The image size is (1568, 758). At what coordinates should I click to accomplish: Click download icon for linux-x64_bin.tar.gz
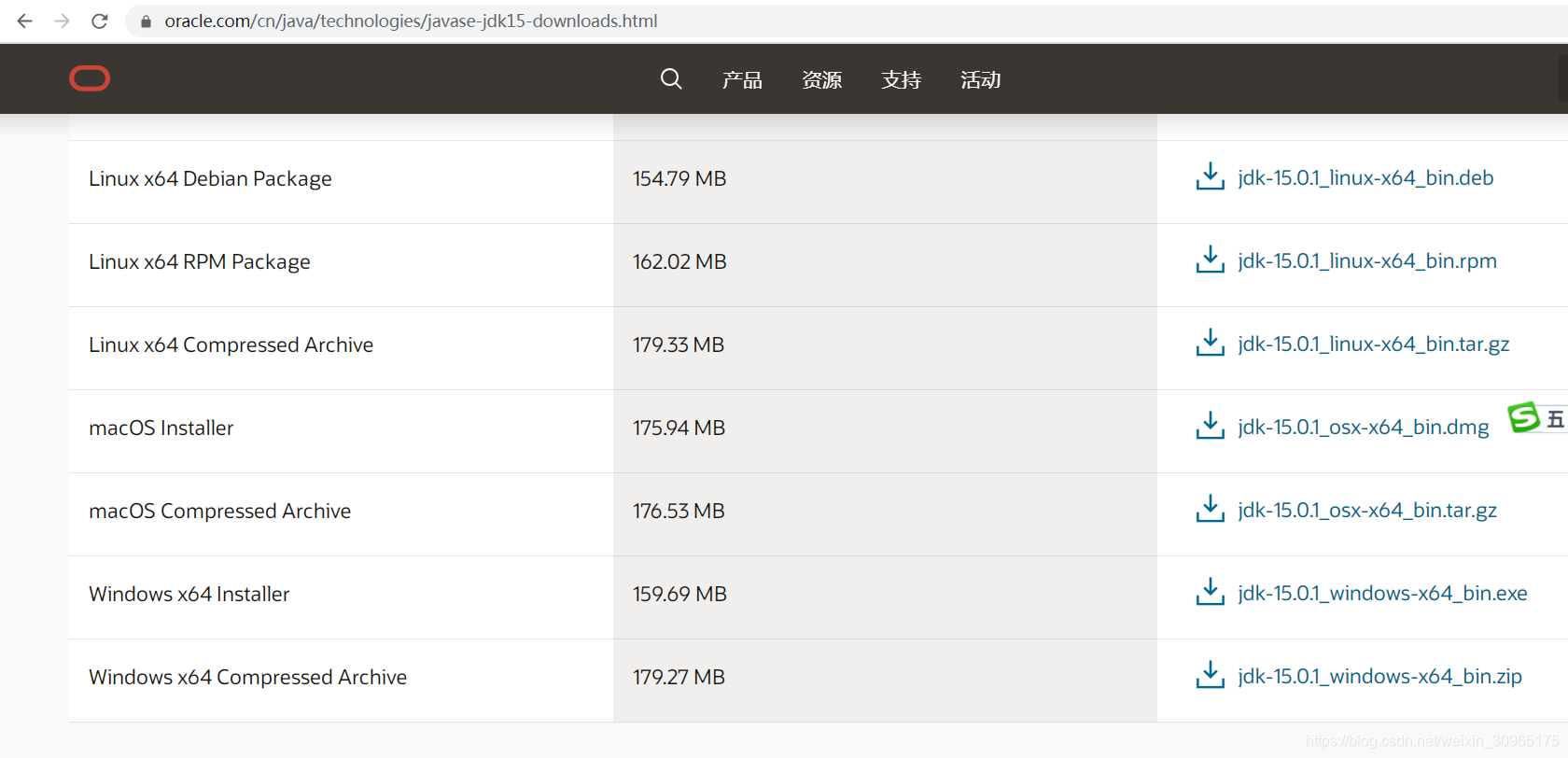1211,343
